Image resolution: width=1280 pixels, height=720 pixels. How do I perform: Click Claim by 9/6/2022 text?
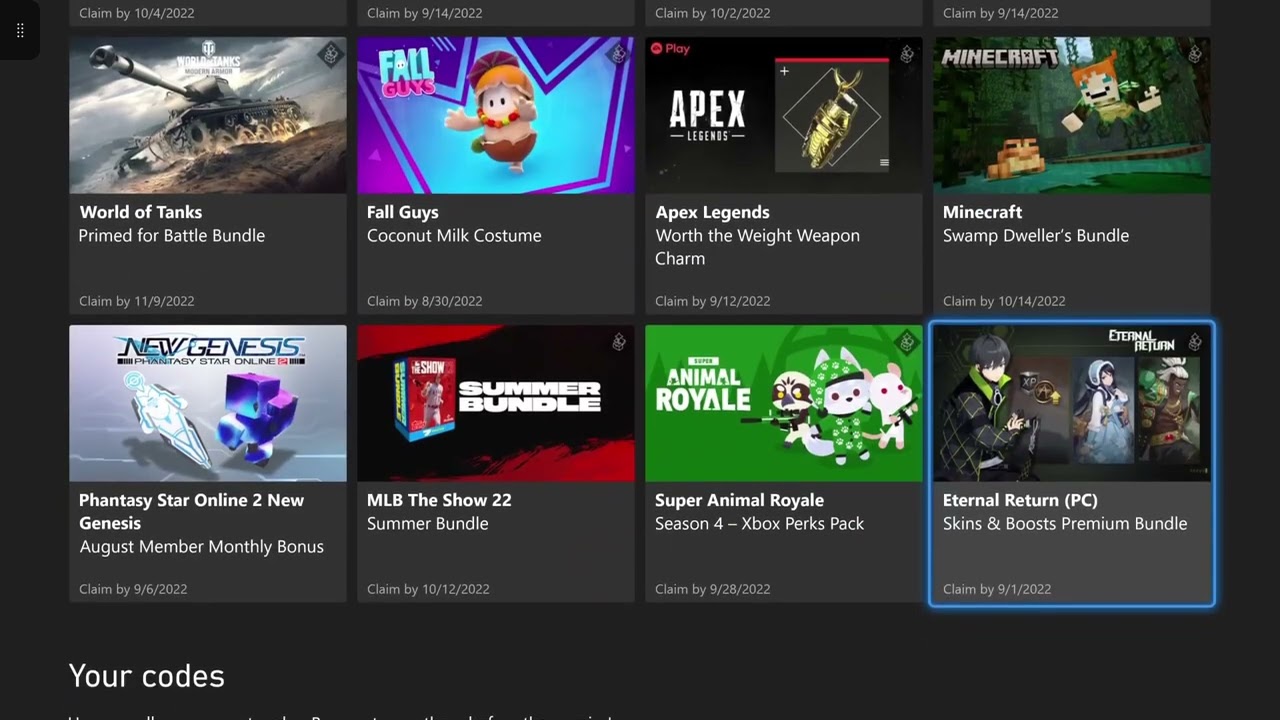(x=133, y=589)
